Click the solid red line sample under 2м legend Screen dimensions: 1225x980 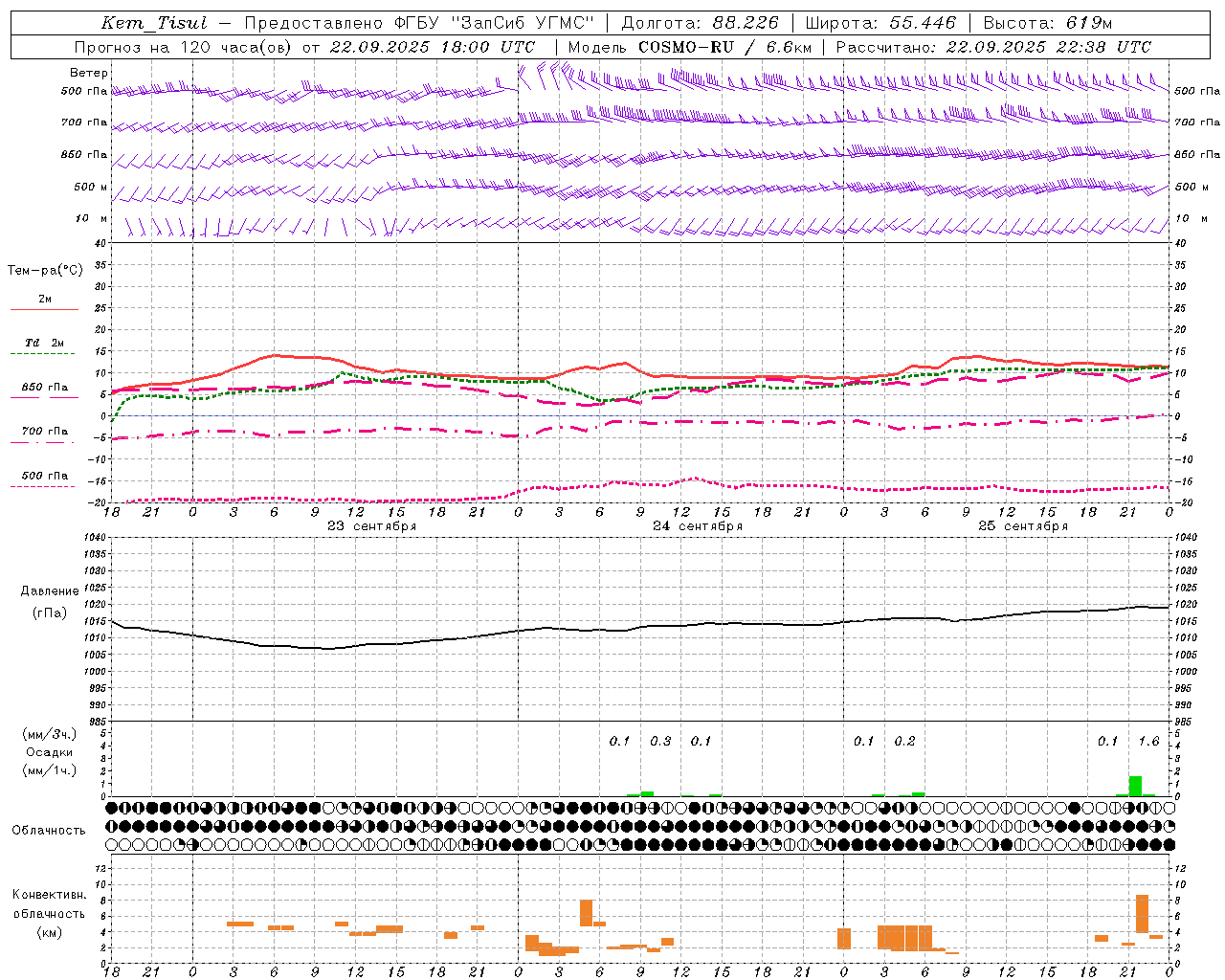pyautogui.click(x=44, y=310)
